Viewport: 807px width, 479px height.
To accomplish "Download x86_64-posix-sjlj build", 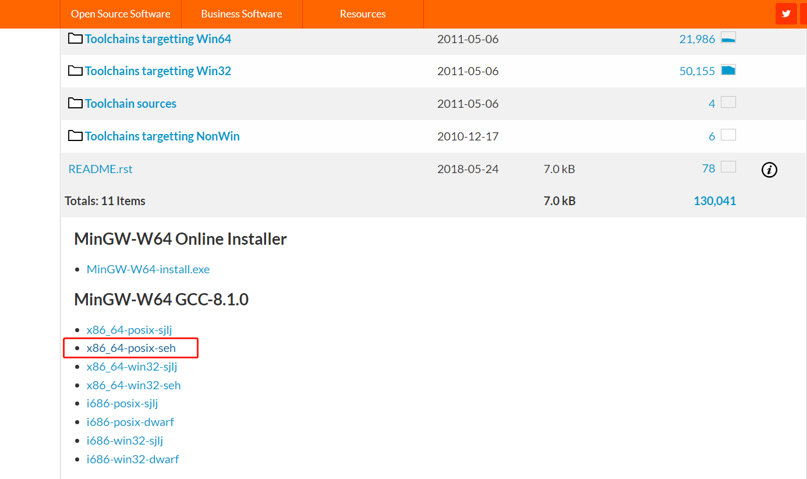I will point(129,330).
